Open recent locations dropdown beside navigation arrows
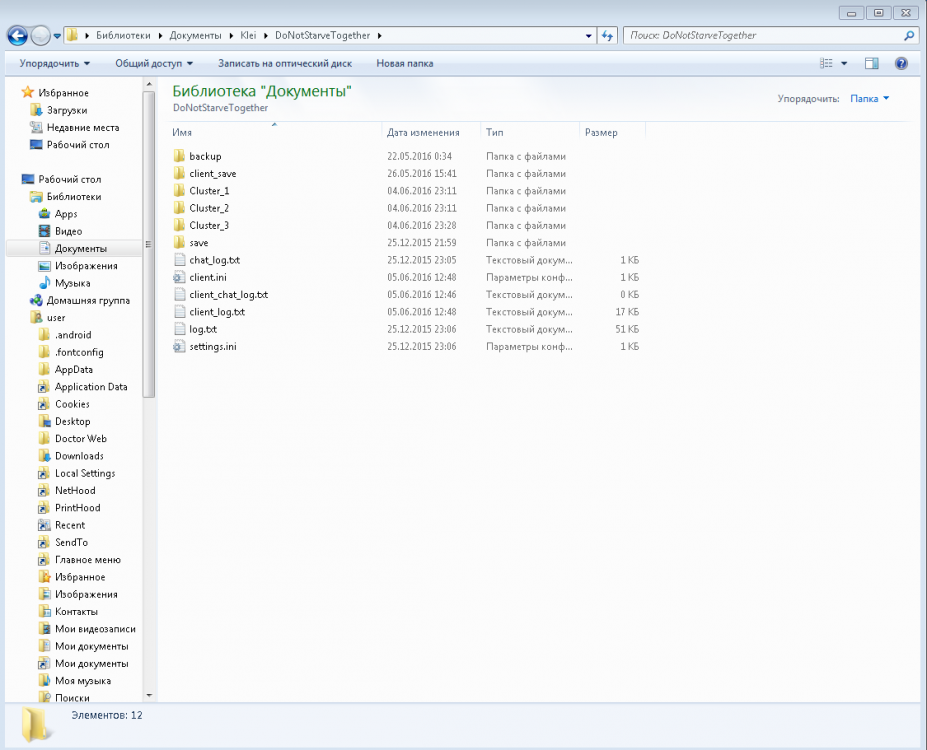 [57, 36]
